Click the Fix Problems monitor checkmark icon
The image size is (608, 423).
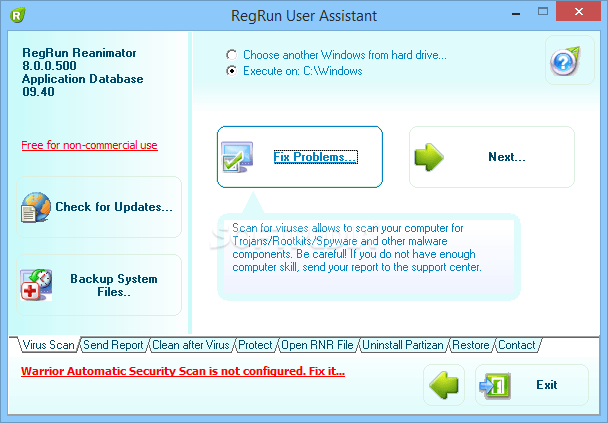240,157
